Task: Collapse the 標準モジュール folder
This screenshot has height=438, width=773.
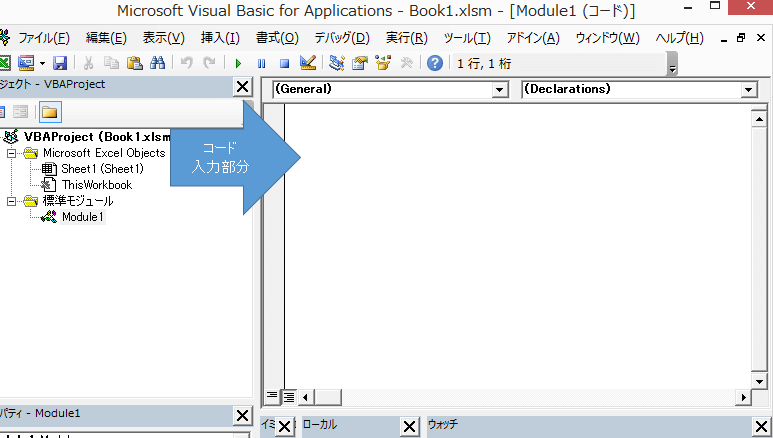Action: click(x=11, y=201)
